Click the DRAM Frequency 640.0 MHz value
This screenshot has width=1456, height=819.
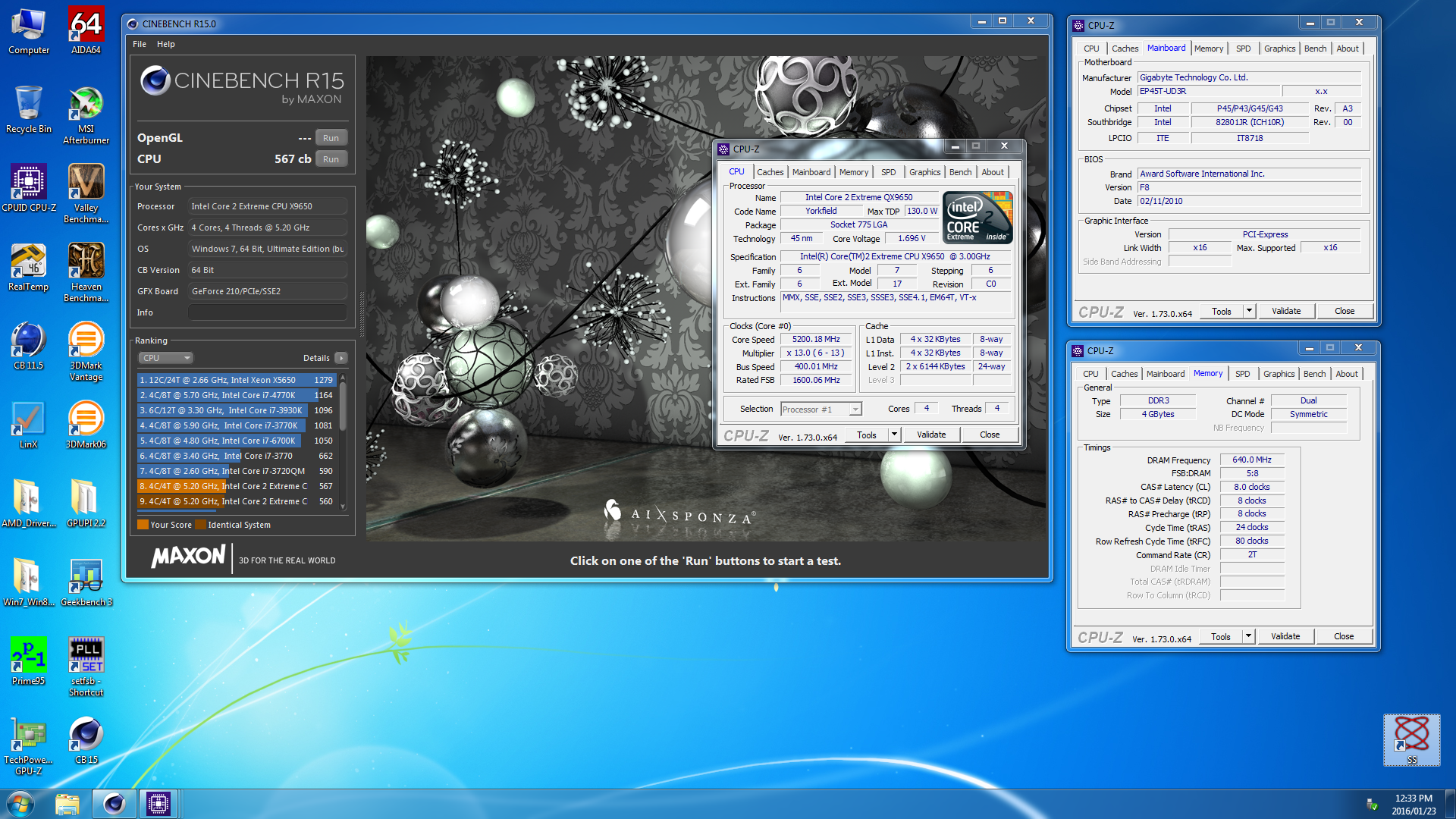[1252, 460]
